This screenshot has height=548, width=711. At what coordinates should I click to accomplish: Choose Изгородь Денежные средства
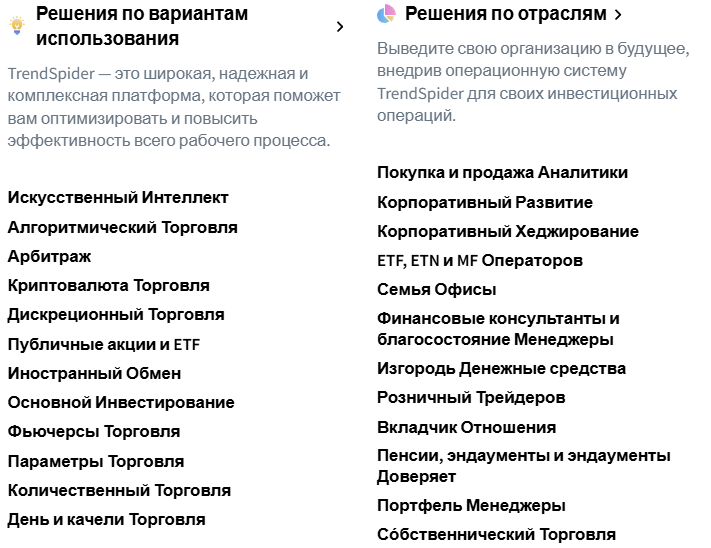501,368
